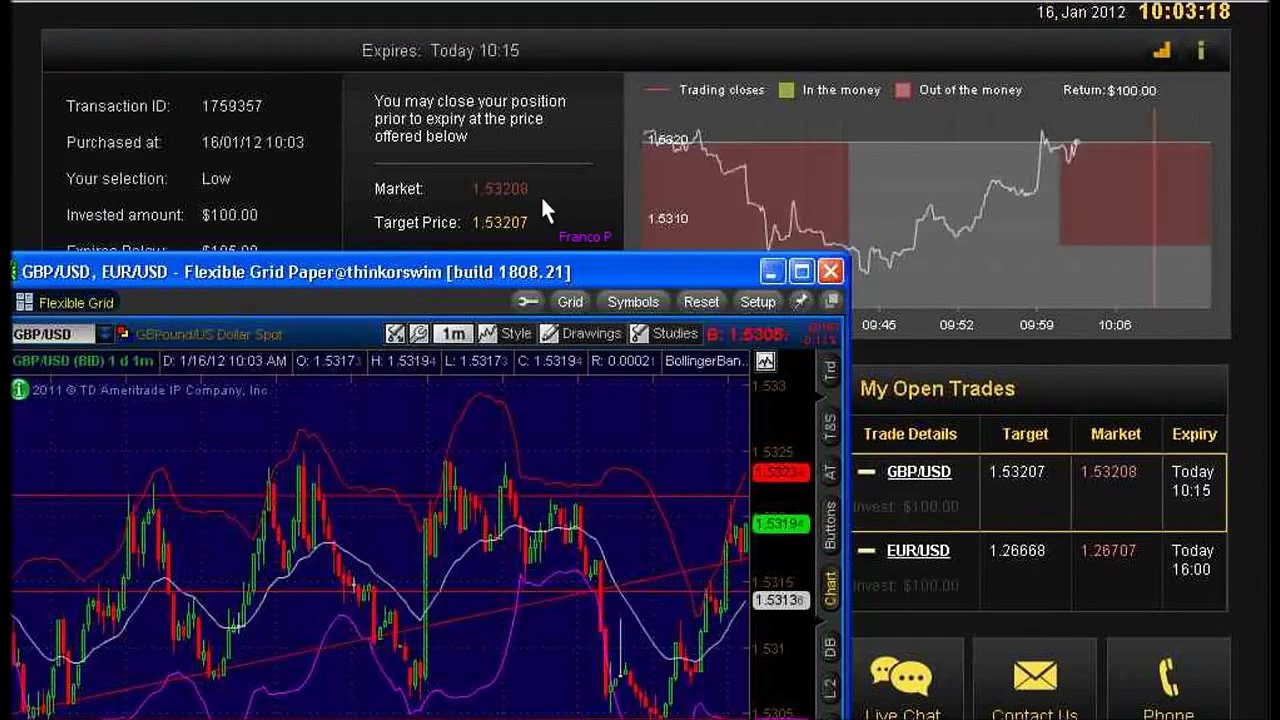Click the In the money green legend swatch
This screenshot has width=1280, height=720.
click(x=786, y=90)
